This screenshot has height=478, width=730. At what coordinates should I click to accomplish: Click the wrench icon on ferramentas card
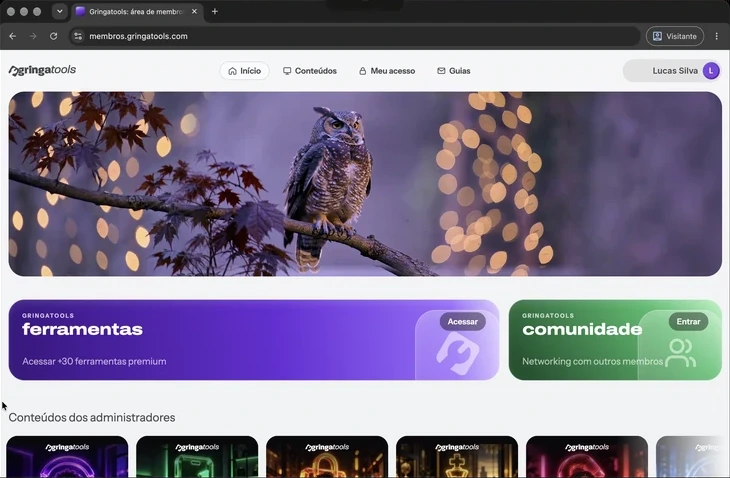tap(457, 356)
